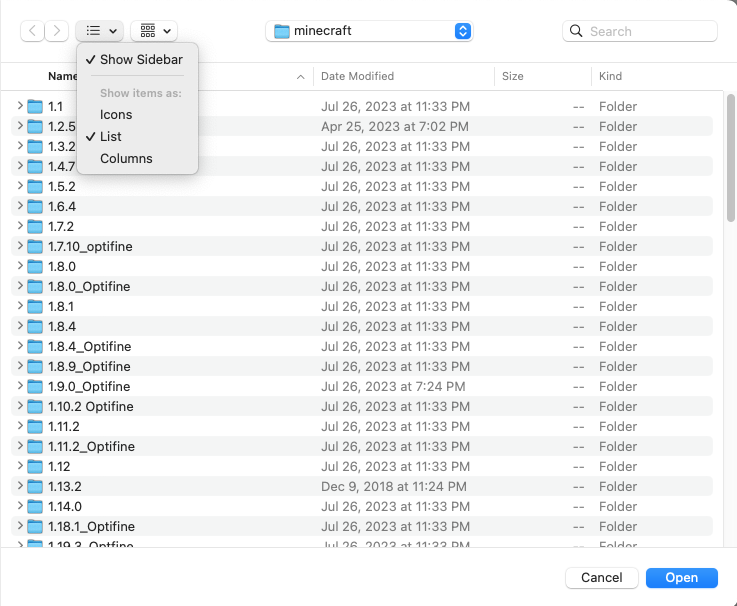
Task: Click the folder icon in the path popup
Action: coord(282,31)
